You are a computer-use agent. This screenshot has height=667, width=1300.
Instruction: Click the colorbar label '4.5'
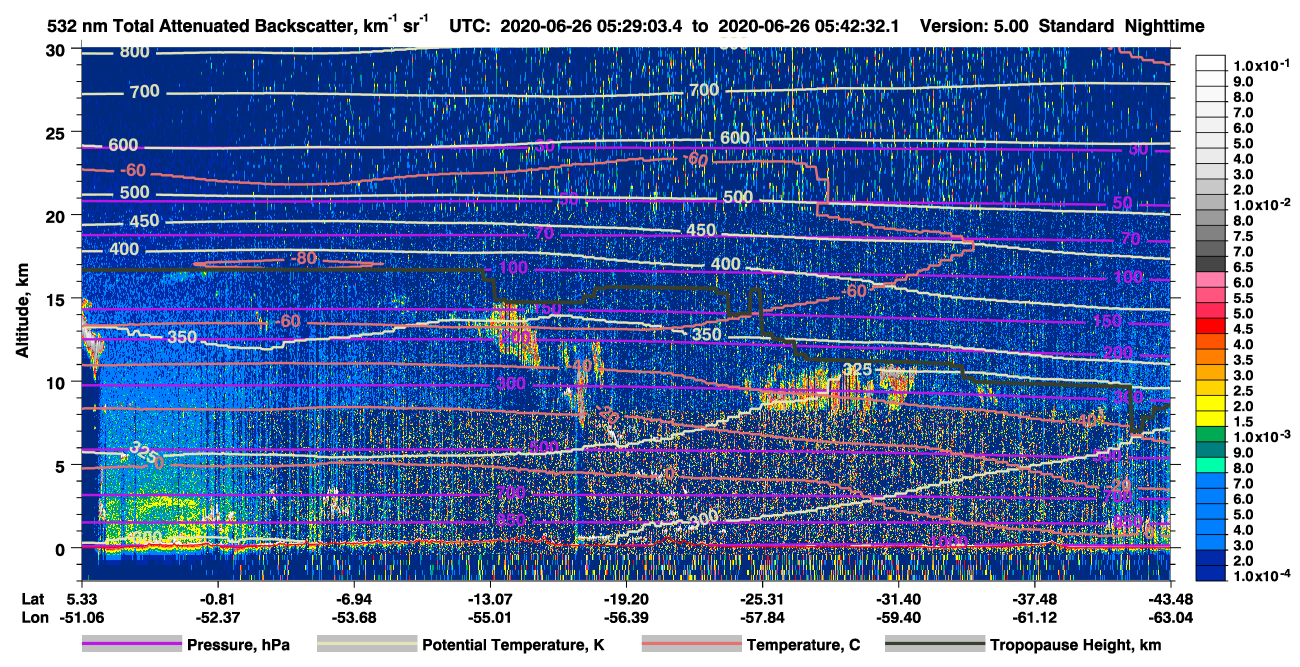pos(1242,328)
